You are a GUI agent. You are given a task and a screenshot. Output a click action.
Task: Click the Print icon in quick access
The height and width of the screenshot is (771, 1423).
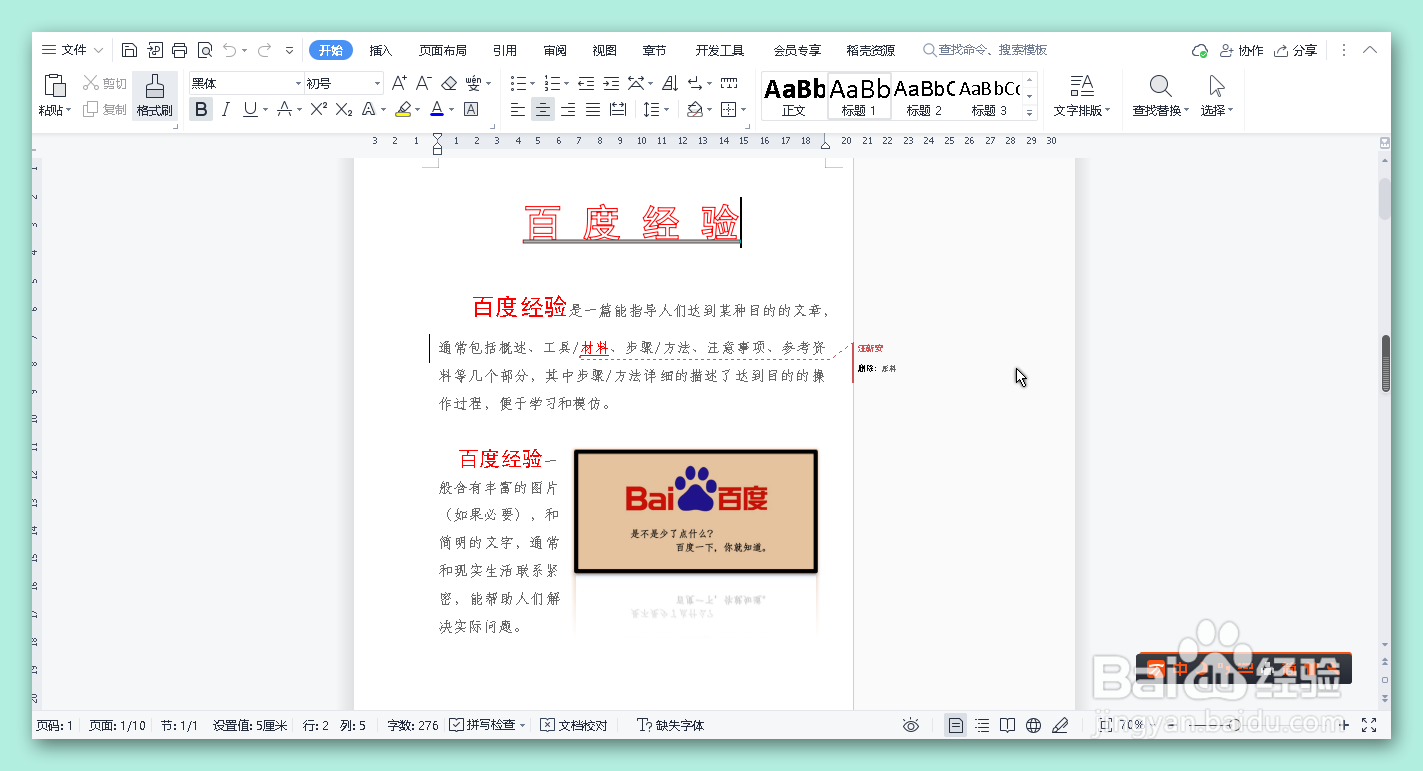pyautogui.click(x=180, y=50)
